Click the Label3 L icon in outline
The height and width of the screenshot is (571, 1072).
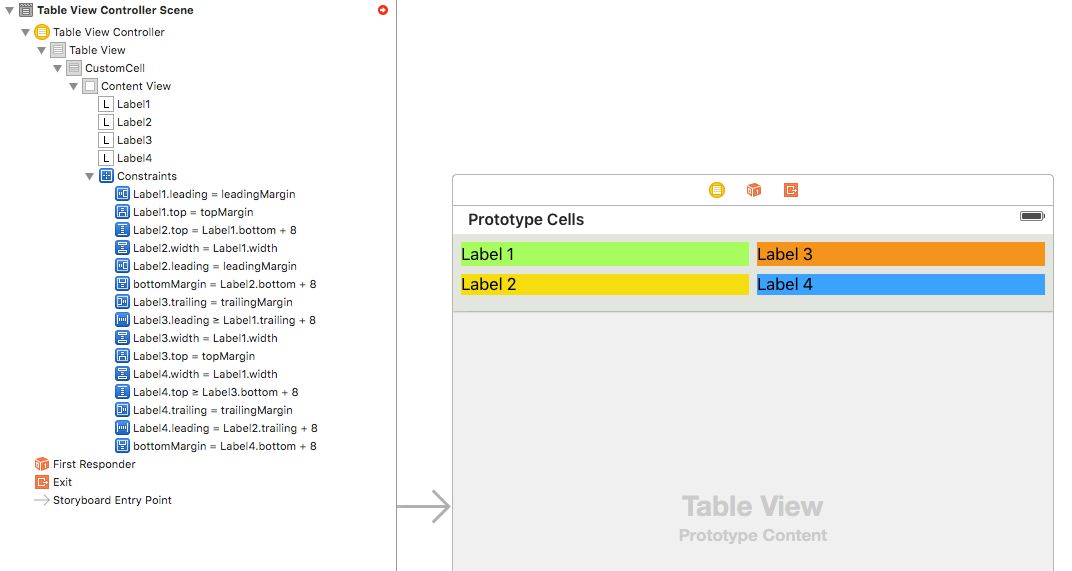pos(106,140)
